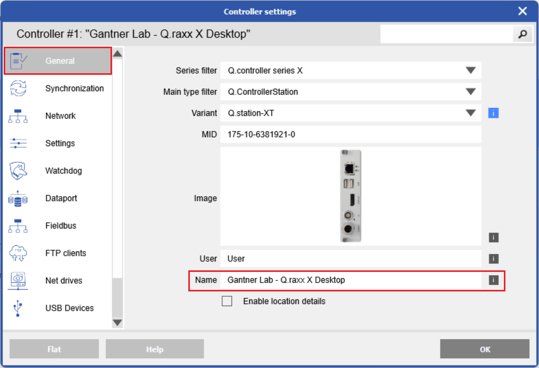Open the FTP clients section

58,253
